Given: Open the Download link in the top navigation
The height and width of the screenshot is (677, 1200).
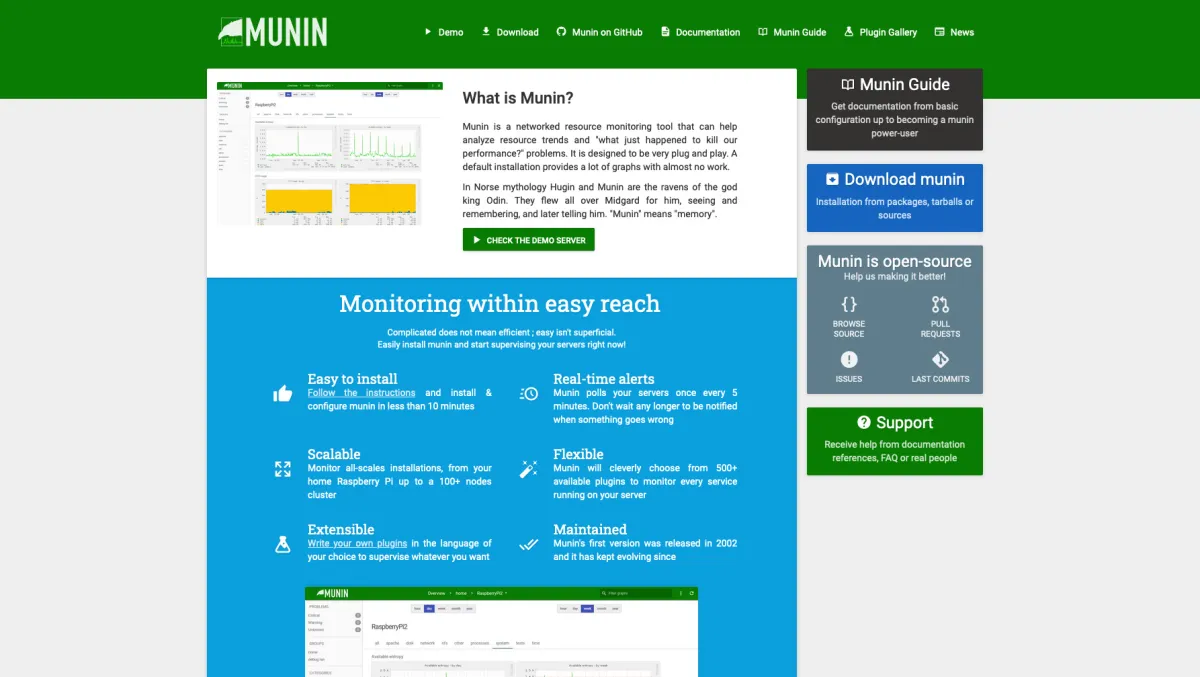Looking at the screenshot, I should pyautogui.click(x=510, y=32).
